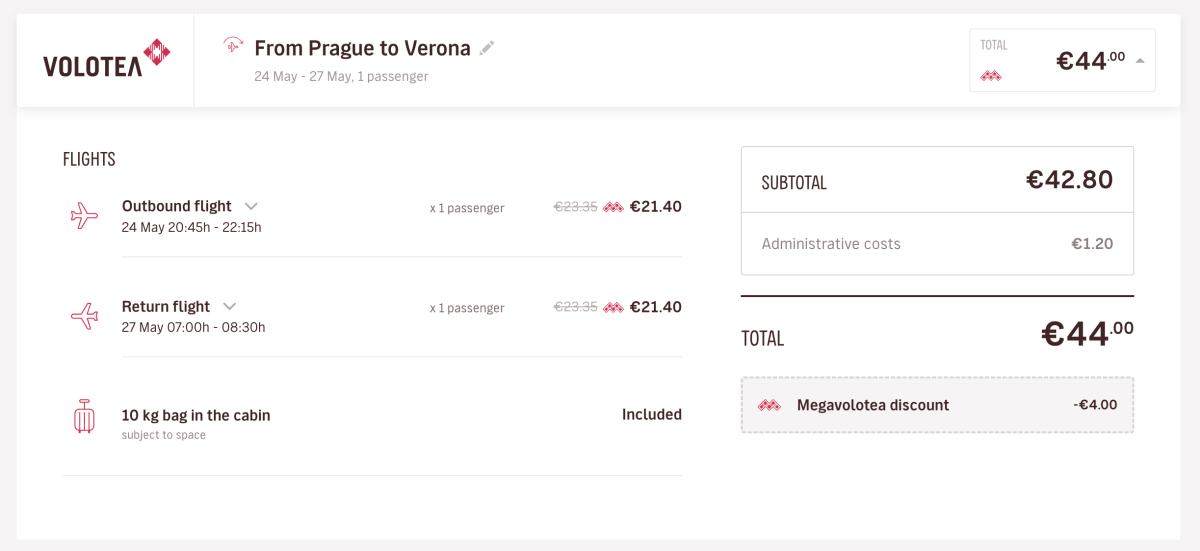This screenshot has width=1200, height=551.
Task: Click the cabin bag luggage icon
Action: pyautogui.click(x=84, y=416)
